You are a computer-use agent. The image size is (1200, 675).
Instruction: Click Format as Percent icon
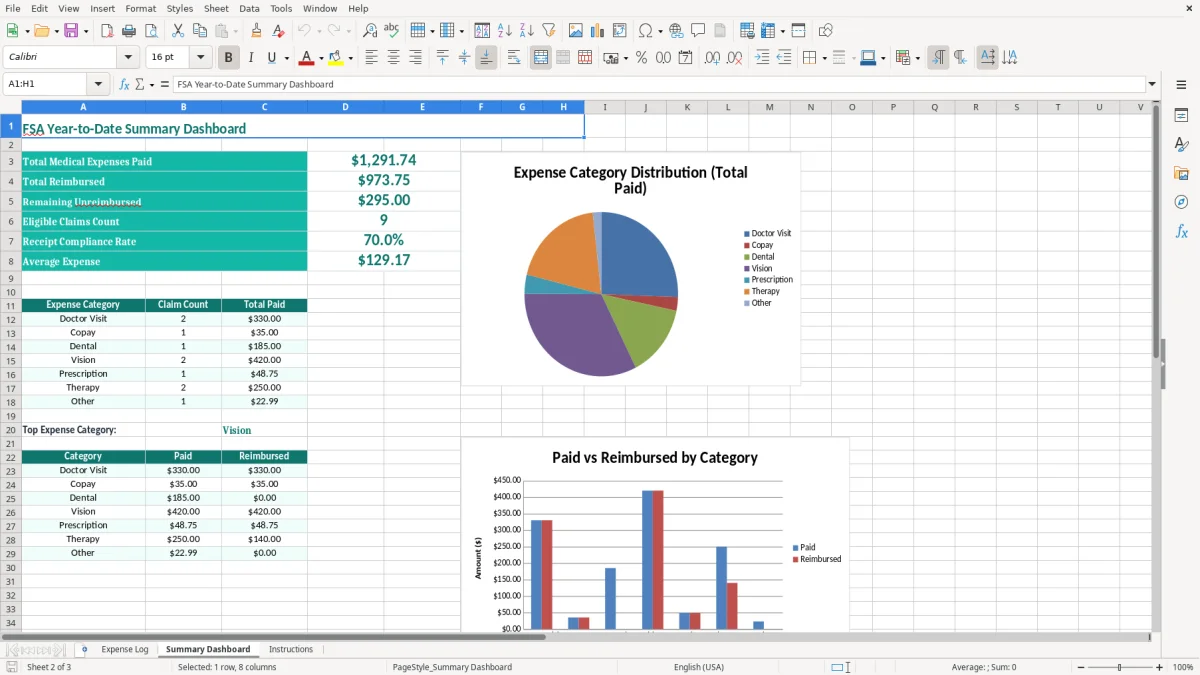641,58
